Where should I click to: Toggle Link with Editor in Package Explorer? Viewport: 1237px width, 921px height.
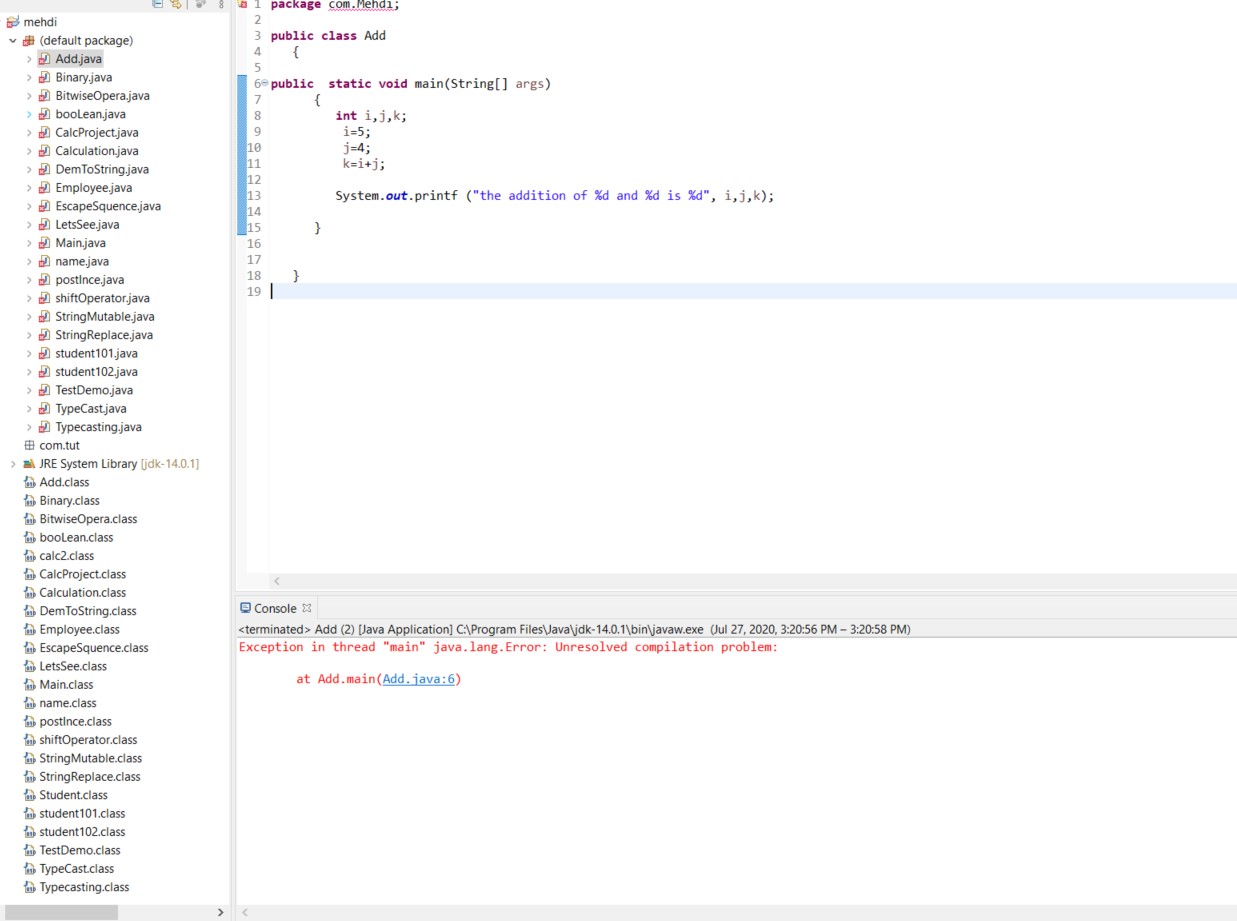[176, 4]
